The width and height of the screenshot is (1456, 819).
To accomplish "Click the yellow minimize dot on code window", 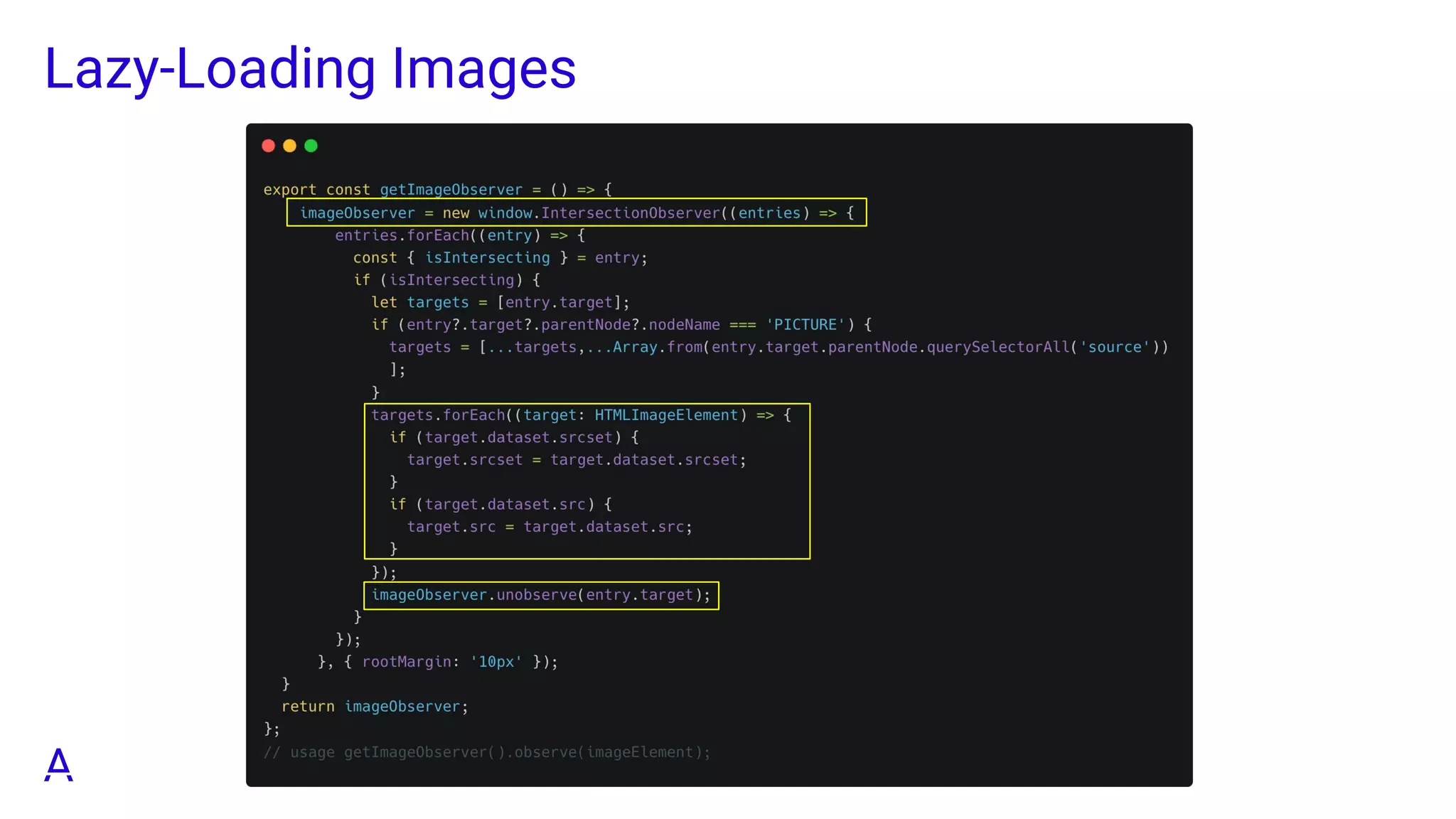I will pos(289,146).
